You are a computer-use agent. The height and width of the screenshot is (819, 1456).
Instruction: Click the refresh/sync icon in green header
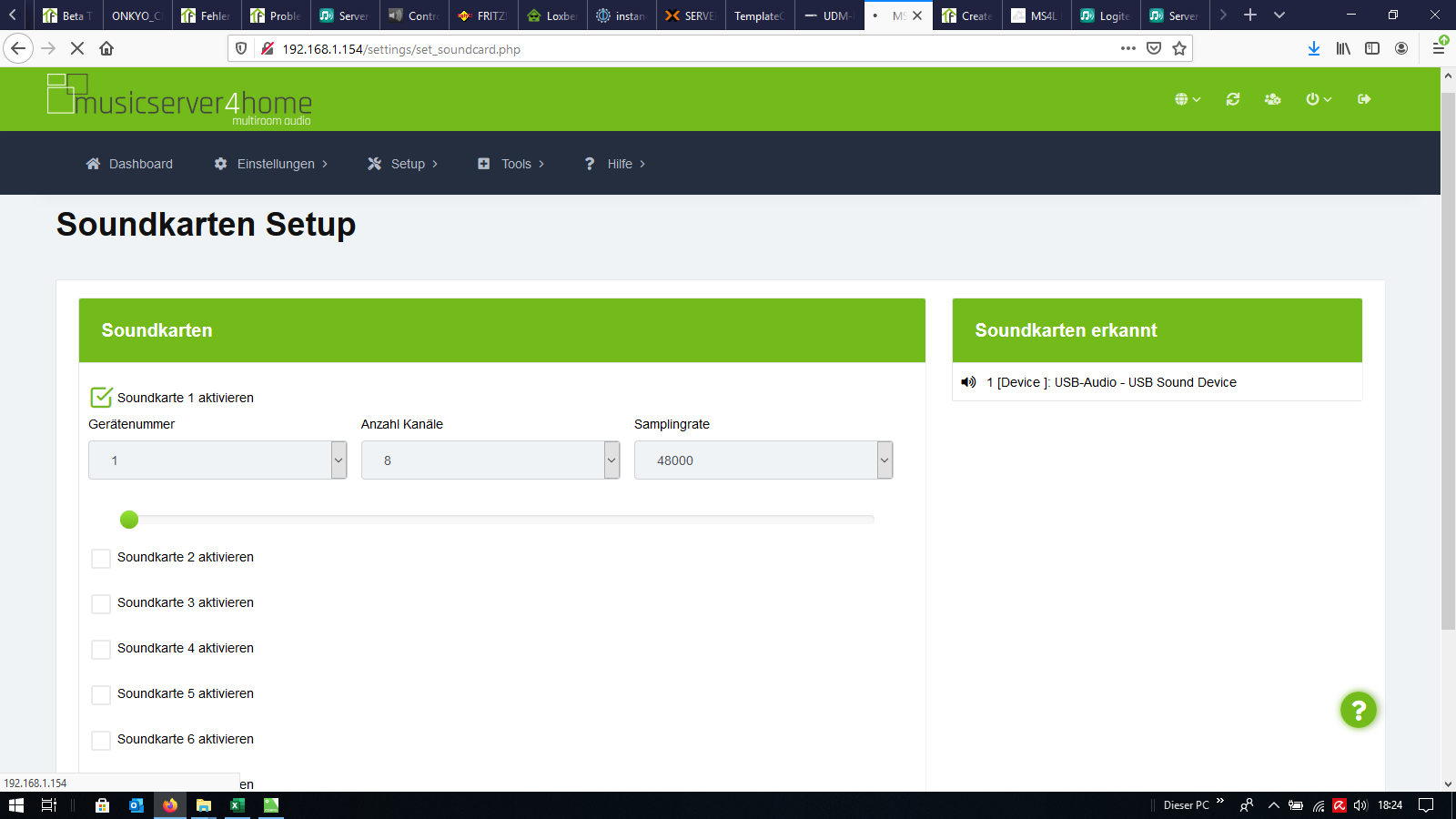tap(1233, 99)
